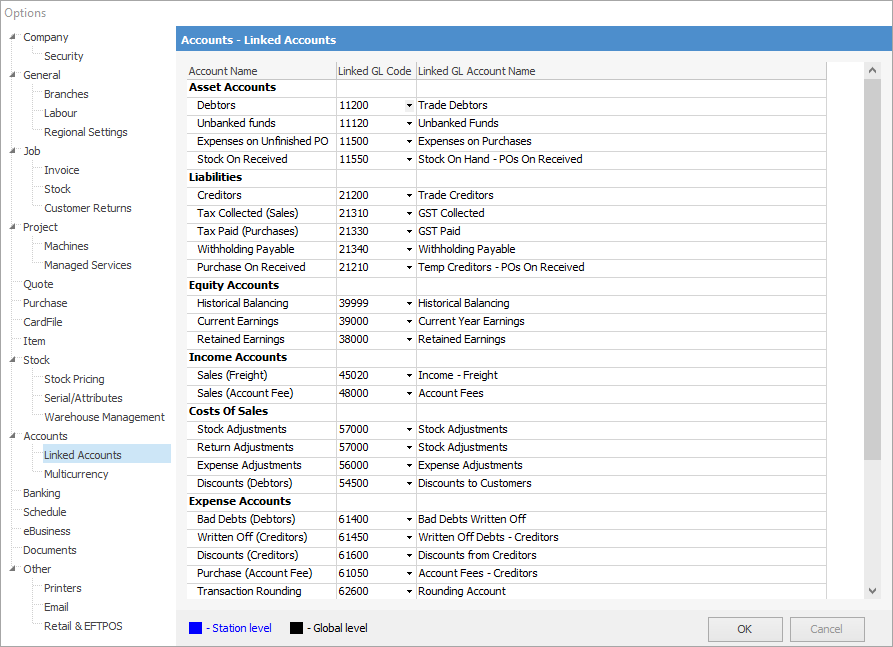Collapse the Stock tree expander arrow
893x647 pixels.
pos(12,360)
